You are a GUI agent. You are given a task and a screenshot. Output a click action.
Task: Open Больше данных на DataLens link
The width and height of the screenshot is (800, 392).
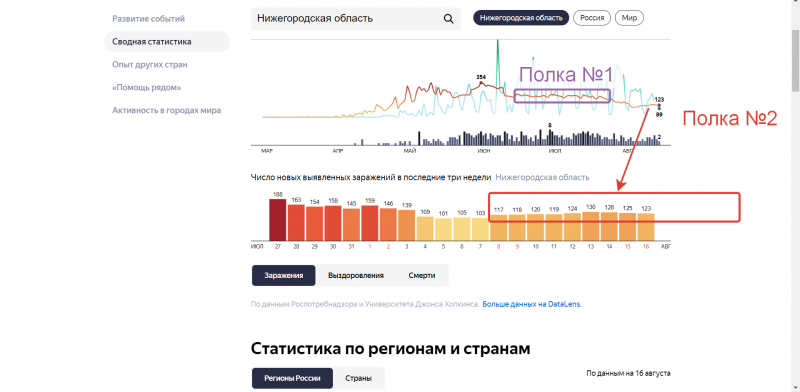(x=532, y=304)
